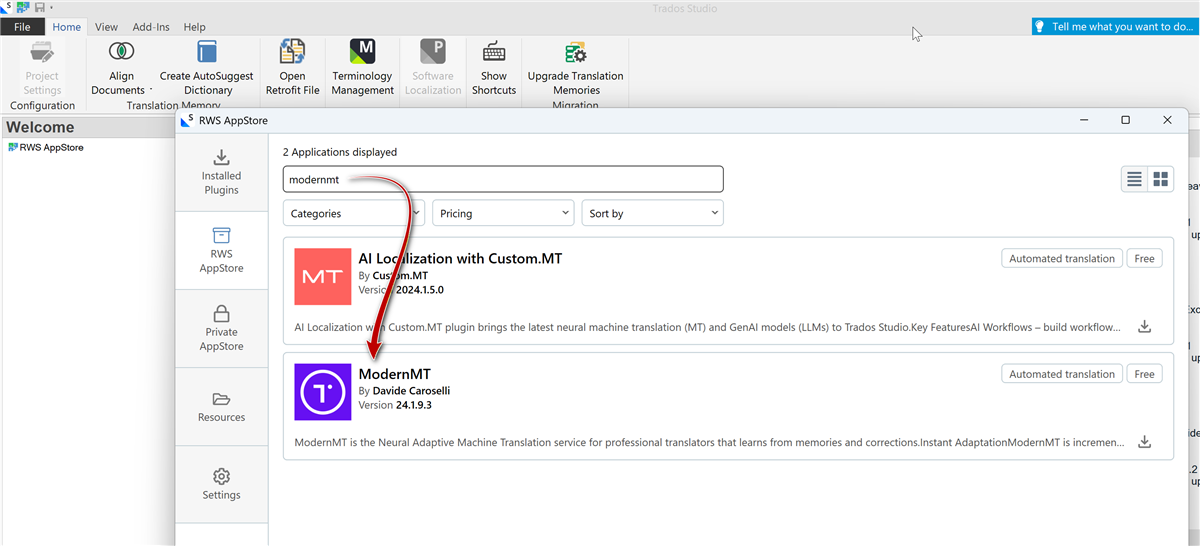Expand the Categories dropdown
The height and width of the screenshot is (546, 1200).
tap(354, 213)
